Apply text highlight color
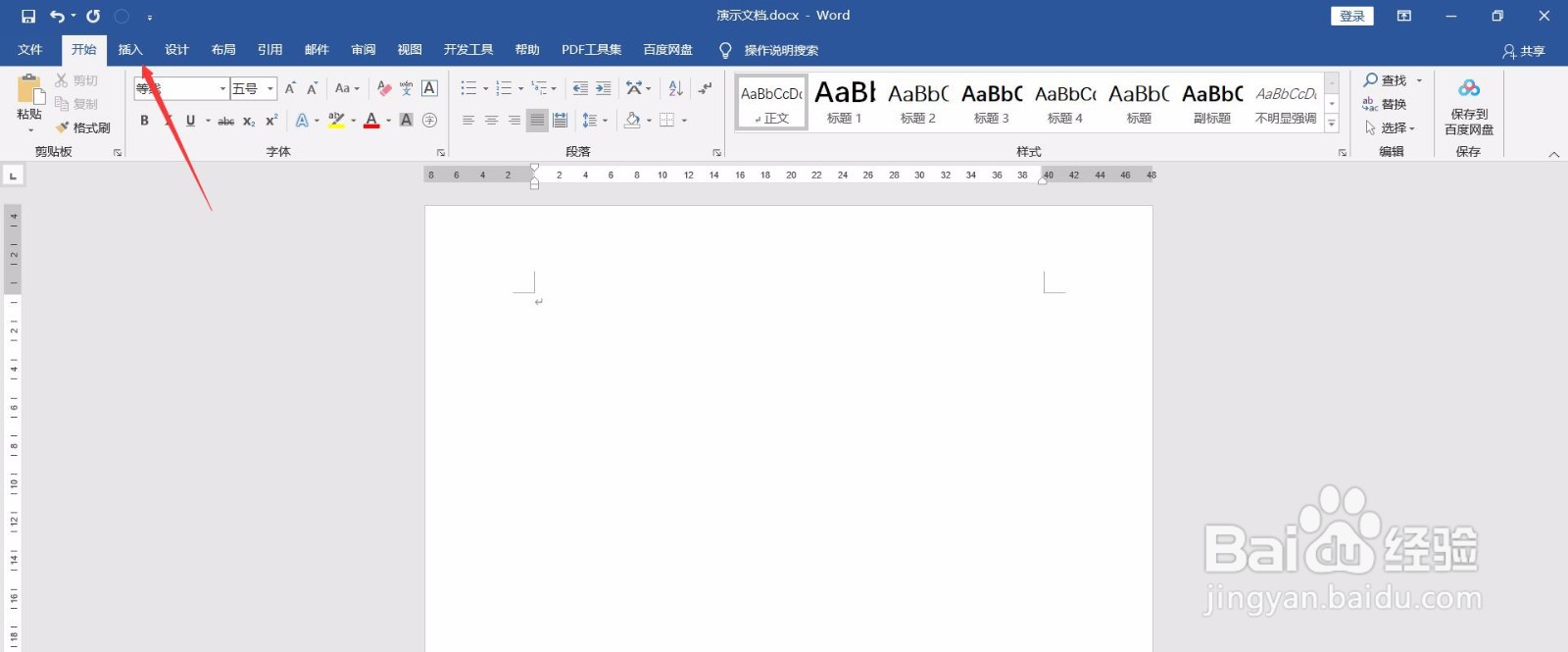The width and height of the screenshot is (1568, 652). tap(336, 121)
